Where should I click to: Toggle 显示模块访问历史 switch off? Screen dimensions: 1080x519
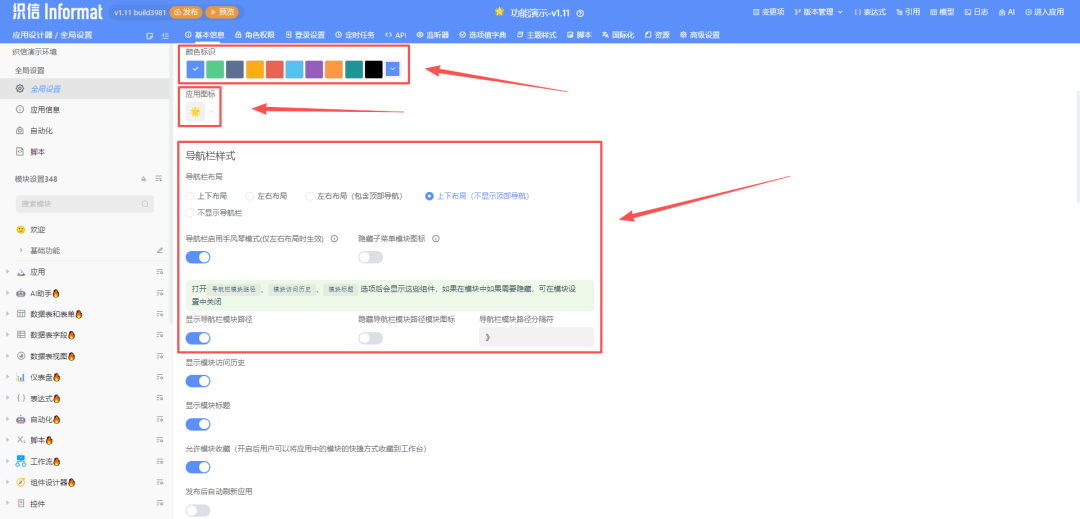tap(198, 381)
